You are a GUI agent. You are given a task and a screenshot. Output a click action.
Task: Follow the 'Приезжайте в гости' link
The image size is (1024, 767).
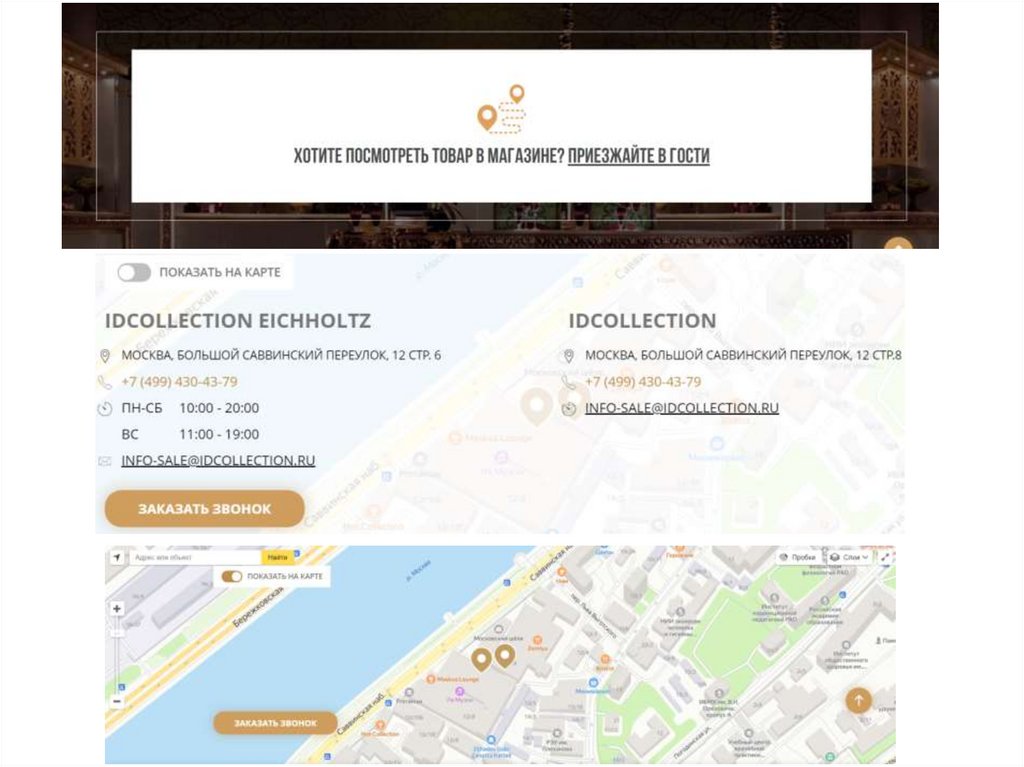pyautogui.click(x=638, y=156)
